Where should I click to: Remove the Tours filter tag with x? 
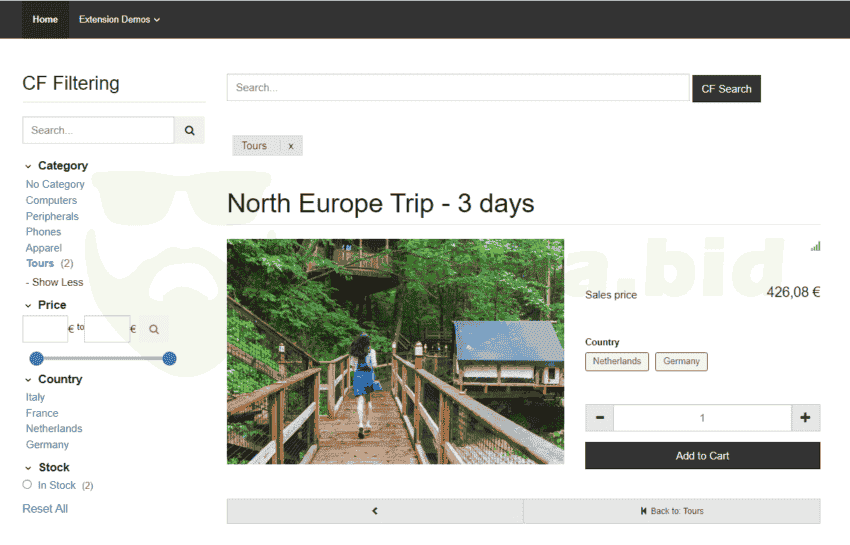291,146
